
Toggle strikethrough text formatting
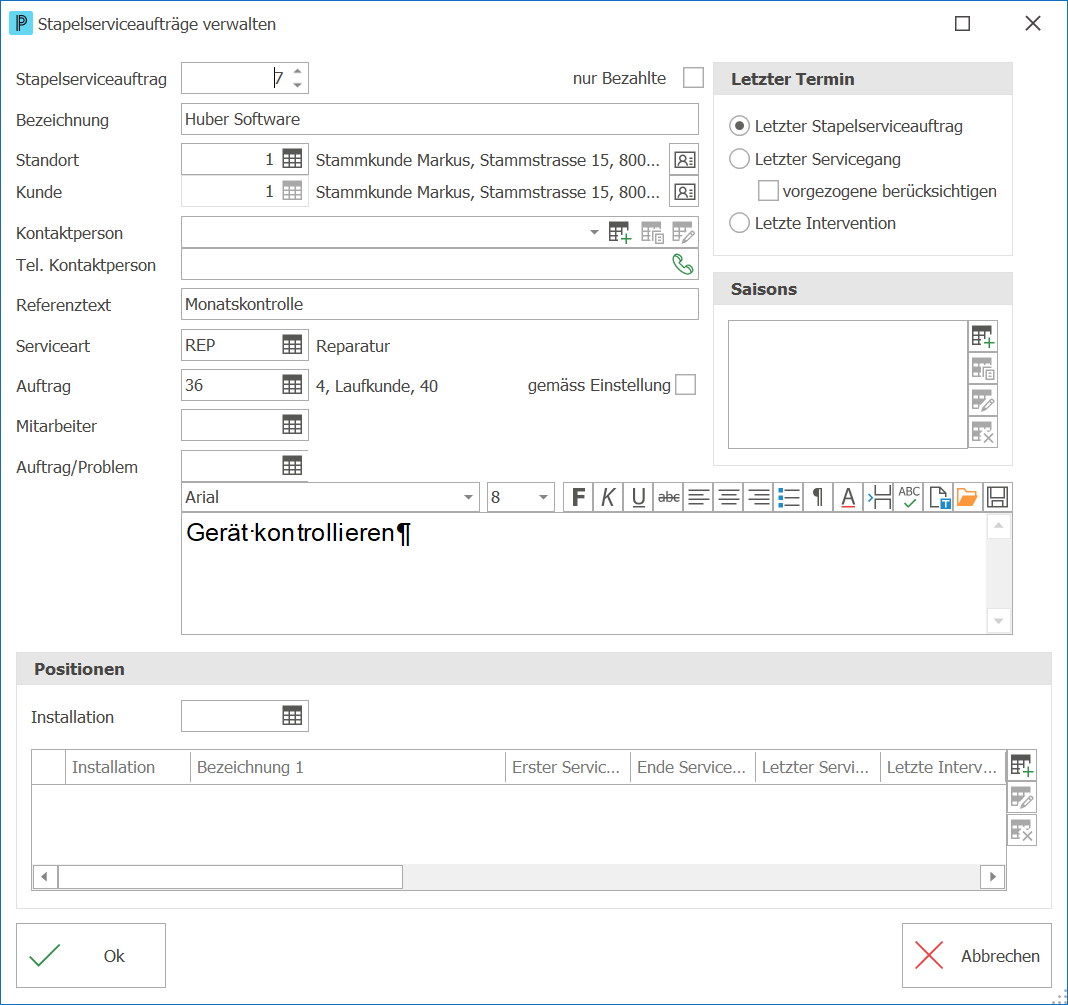(668, 498)
